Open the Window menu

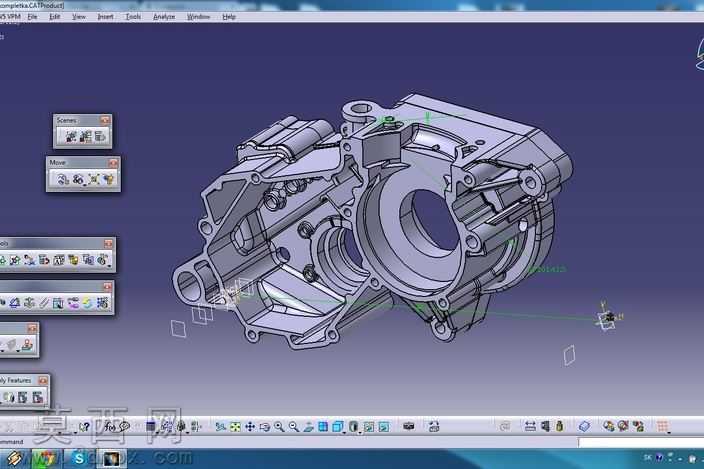[x=198, y=17]
